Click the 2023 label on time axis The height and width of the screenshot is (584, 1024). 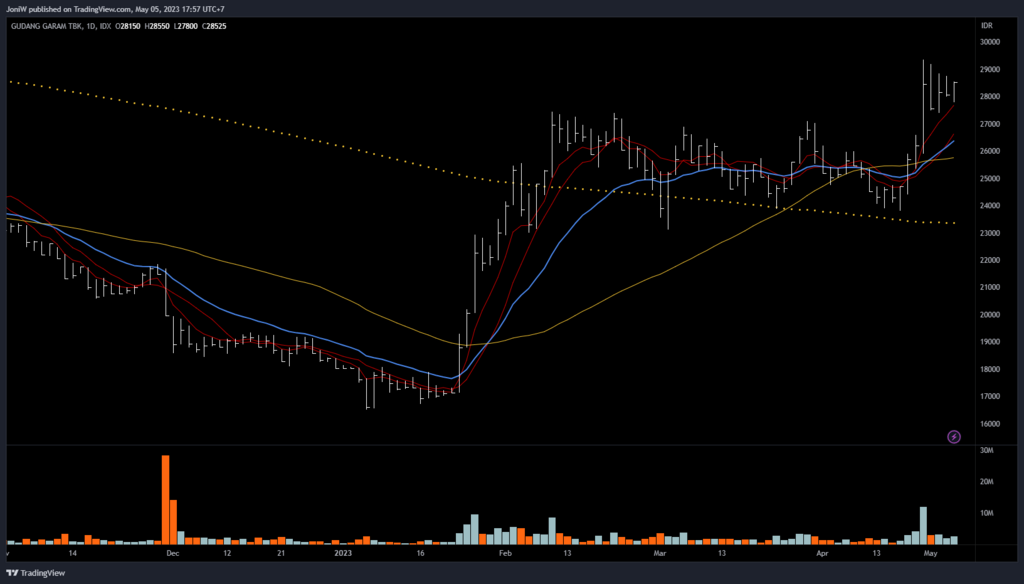(343, 552)
